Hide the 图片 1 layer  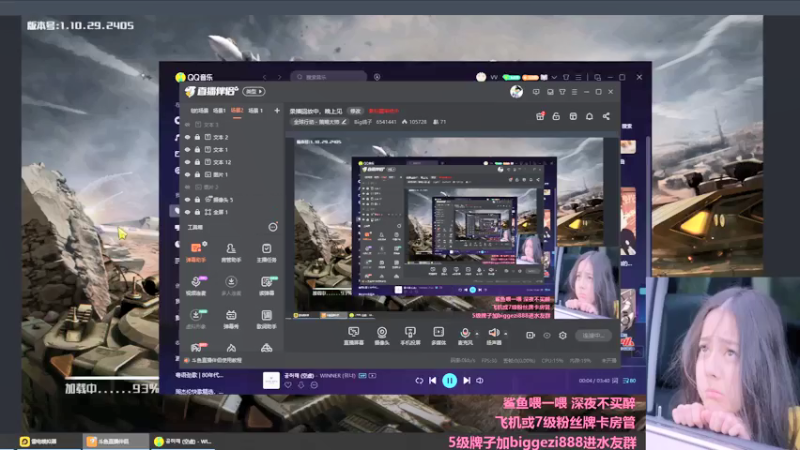pyautogui.click(x=188, y=174)
